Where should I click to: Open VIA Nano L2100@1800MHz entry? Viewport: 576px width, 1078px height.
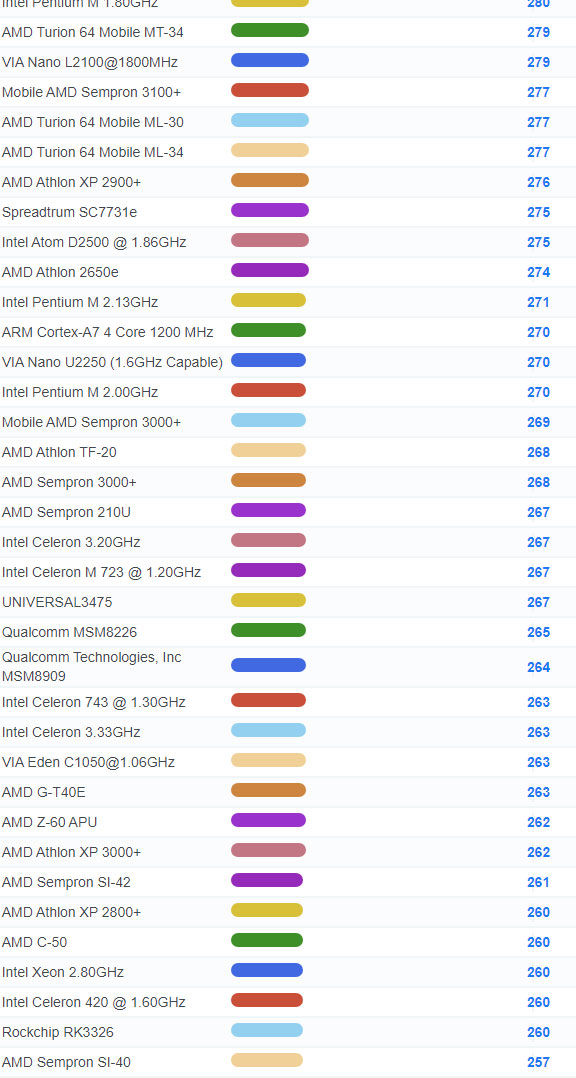tap(90, 63)
